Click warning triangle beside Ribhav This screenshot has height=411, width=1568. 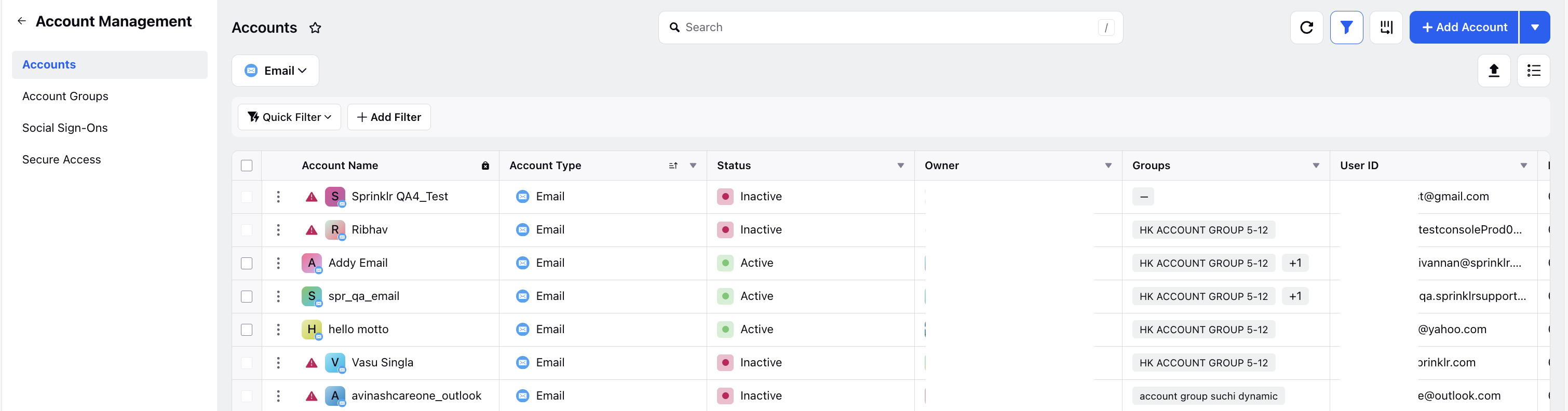click(312, 230)
